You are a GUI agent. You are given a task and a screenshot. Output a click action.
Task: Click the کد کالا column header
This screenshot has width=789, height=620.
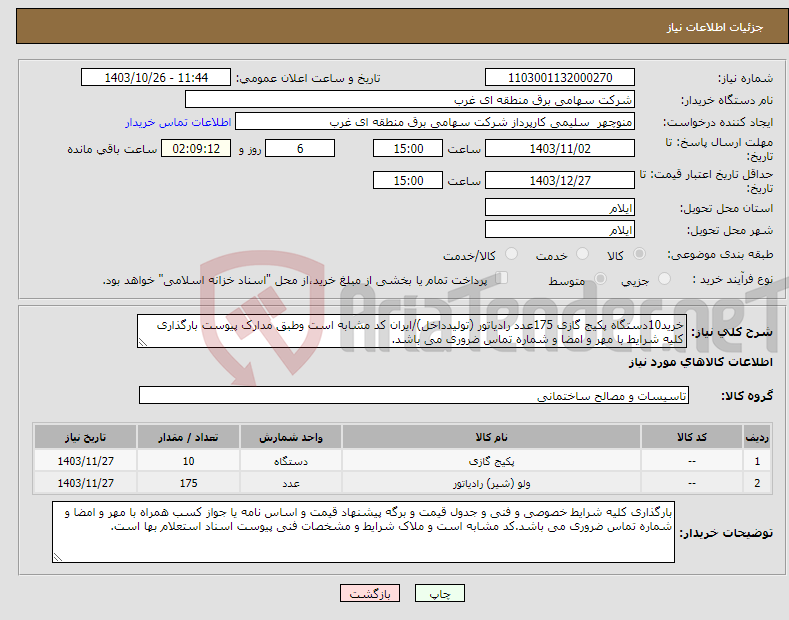coord(692,437)
